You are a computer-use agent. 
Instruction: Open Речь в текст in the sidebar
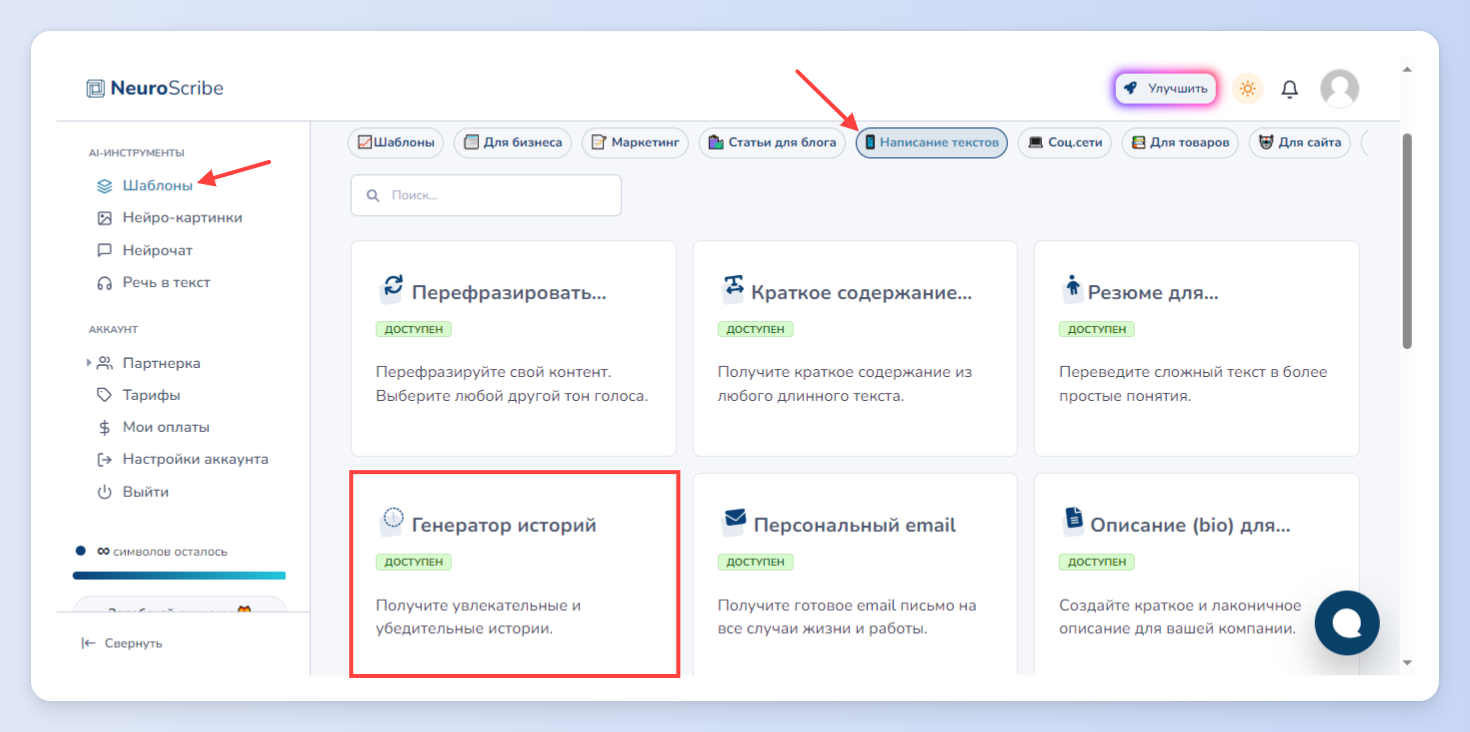pyautogui.click(x=166, y=282)
